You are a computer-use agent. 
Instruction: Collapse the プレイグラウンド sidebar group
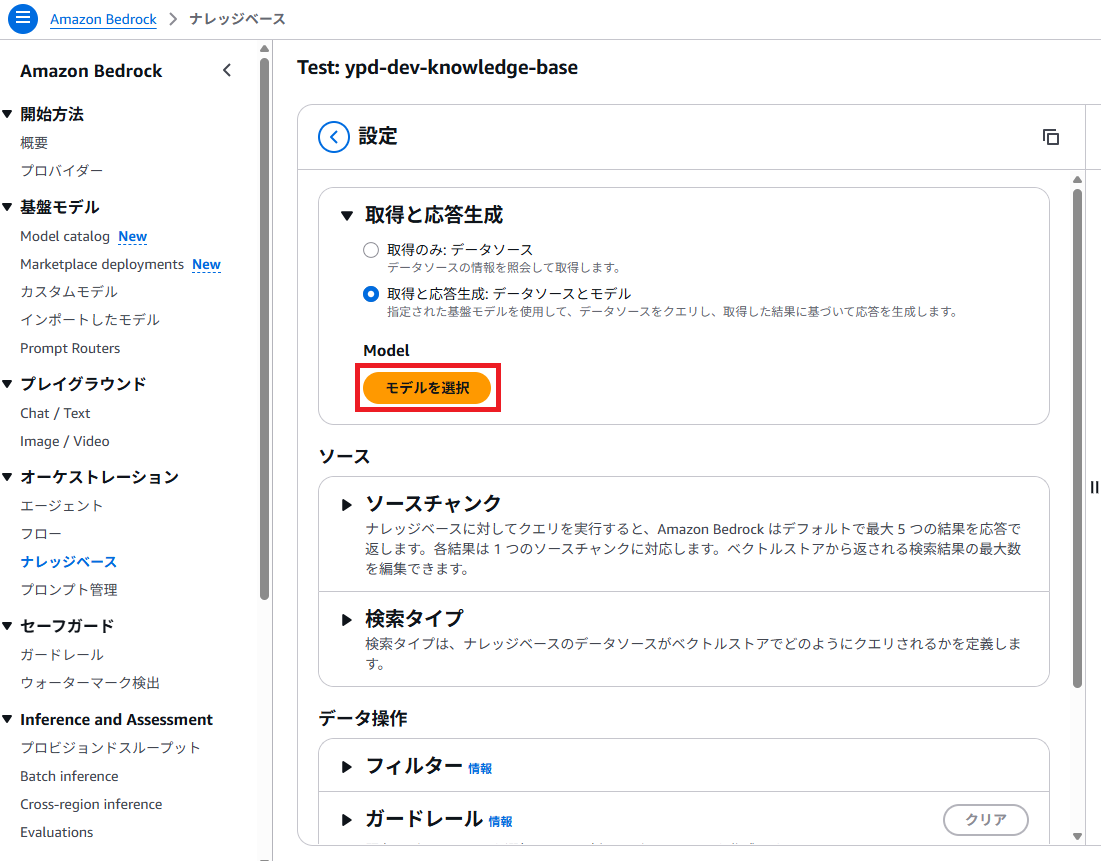8,384
